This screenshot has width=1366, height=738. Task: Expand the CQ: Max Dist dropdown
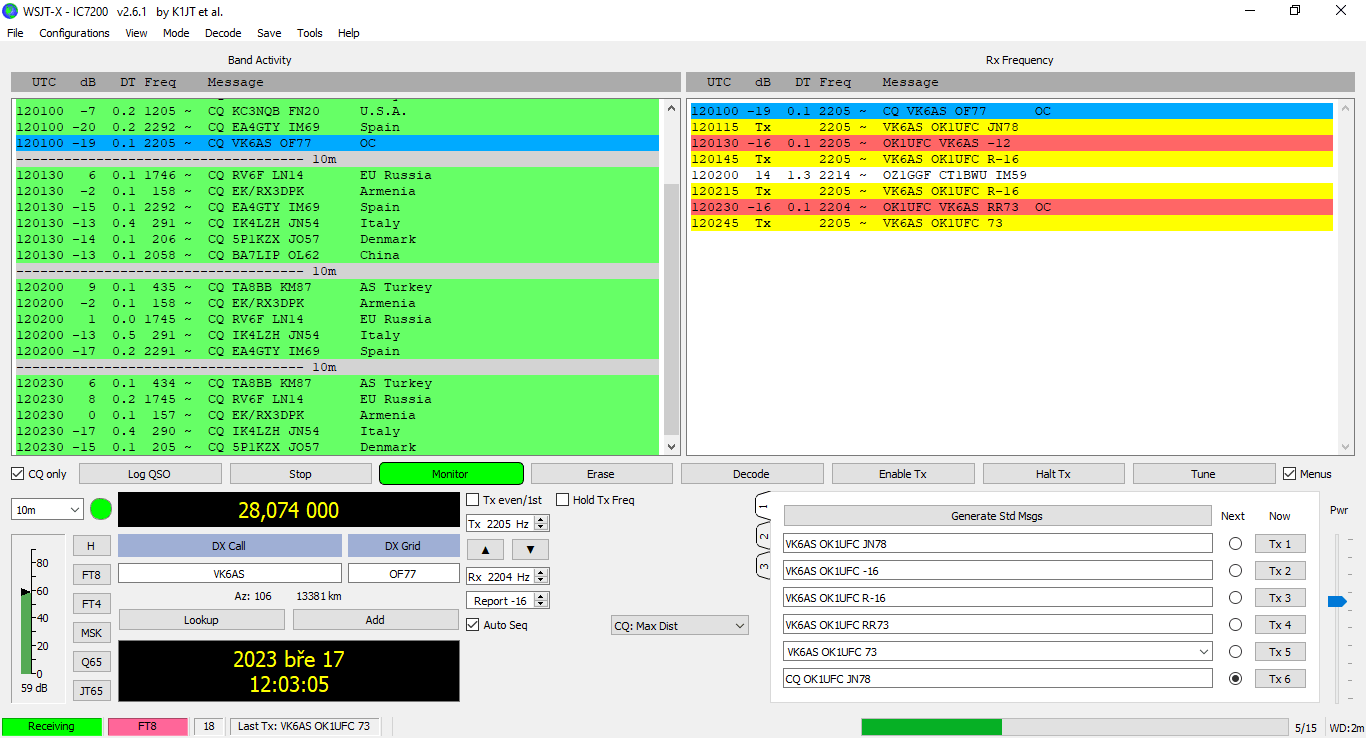point(679,626)
